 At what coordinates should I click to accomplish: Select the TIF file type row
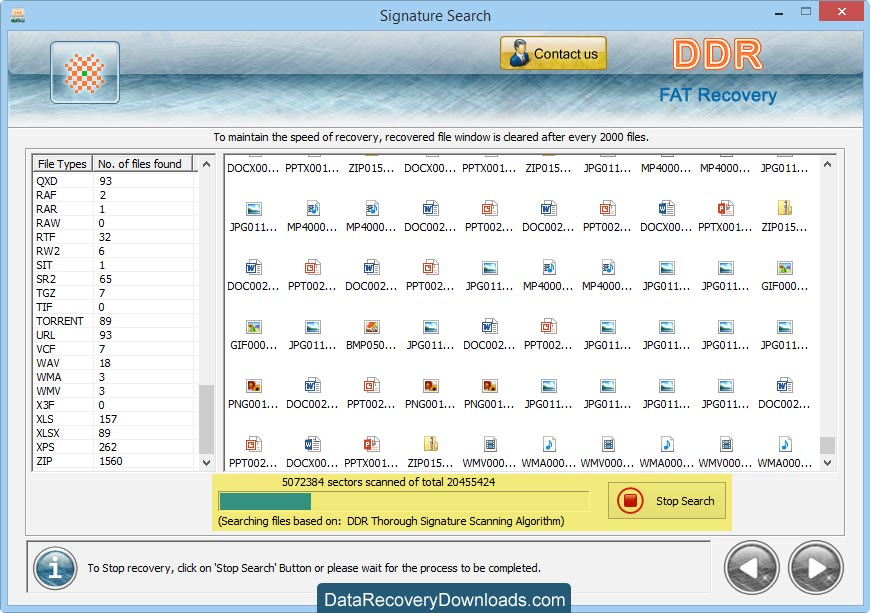[x=115, y=307]
